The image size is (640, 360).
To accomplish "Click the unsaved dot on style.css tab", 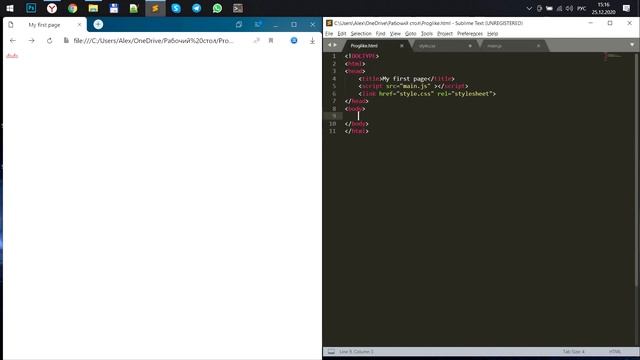I will [x=470, y=46].
